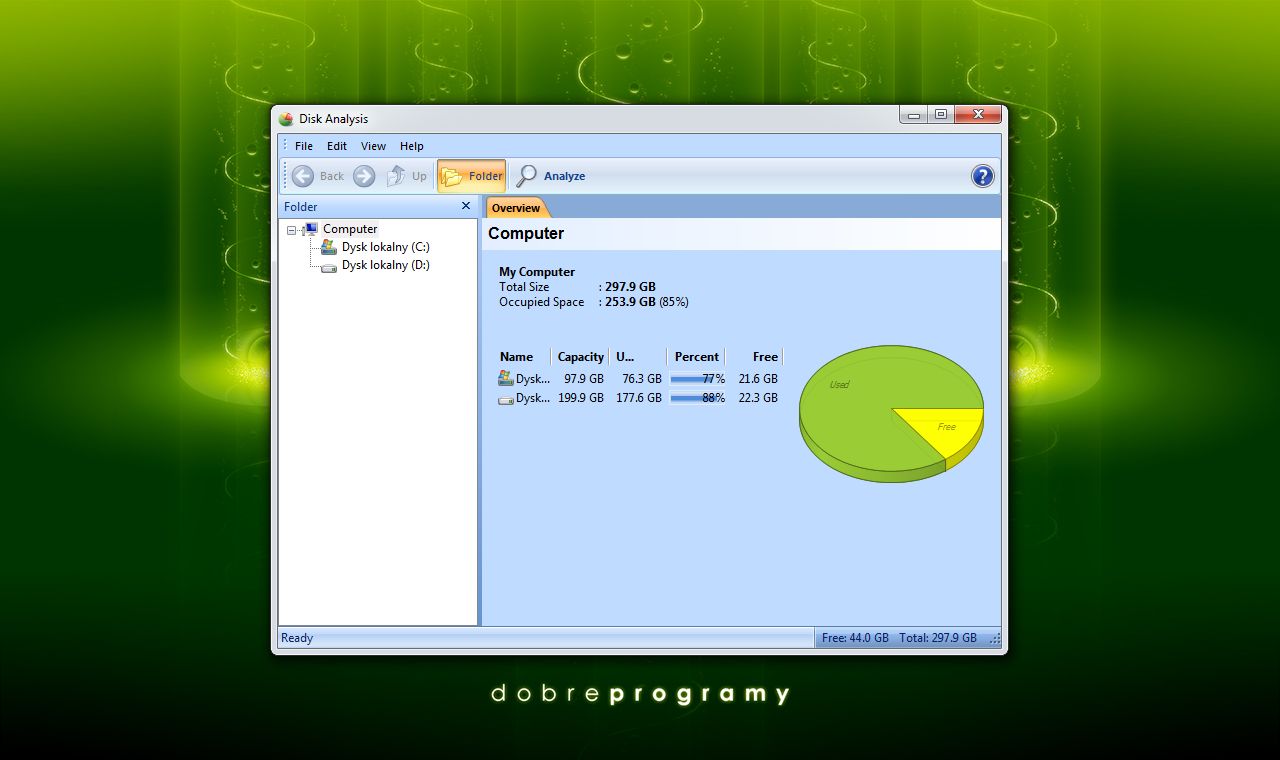1280x760 pixels.
Task: Click the toolbar grip handle
Action: pos(285,176)
